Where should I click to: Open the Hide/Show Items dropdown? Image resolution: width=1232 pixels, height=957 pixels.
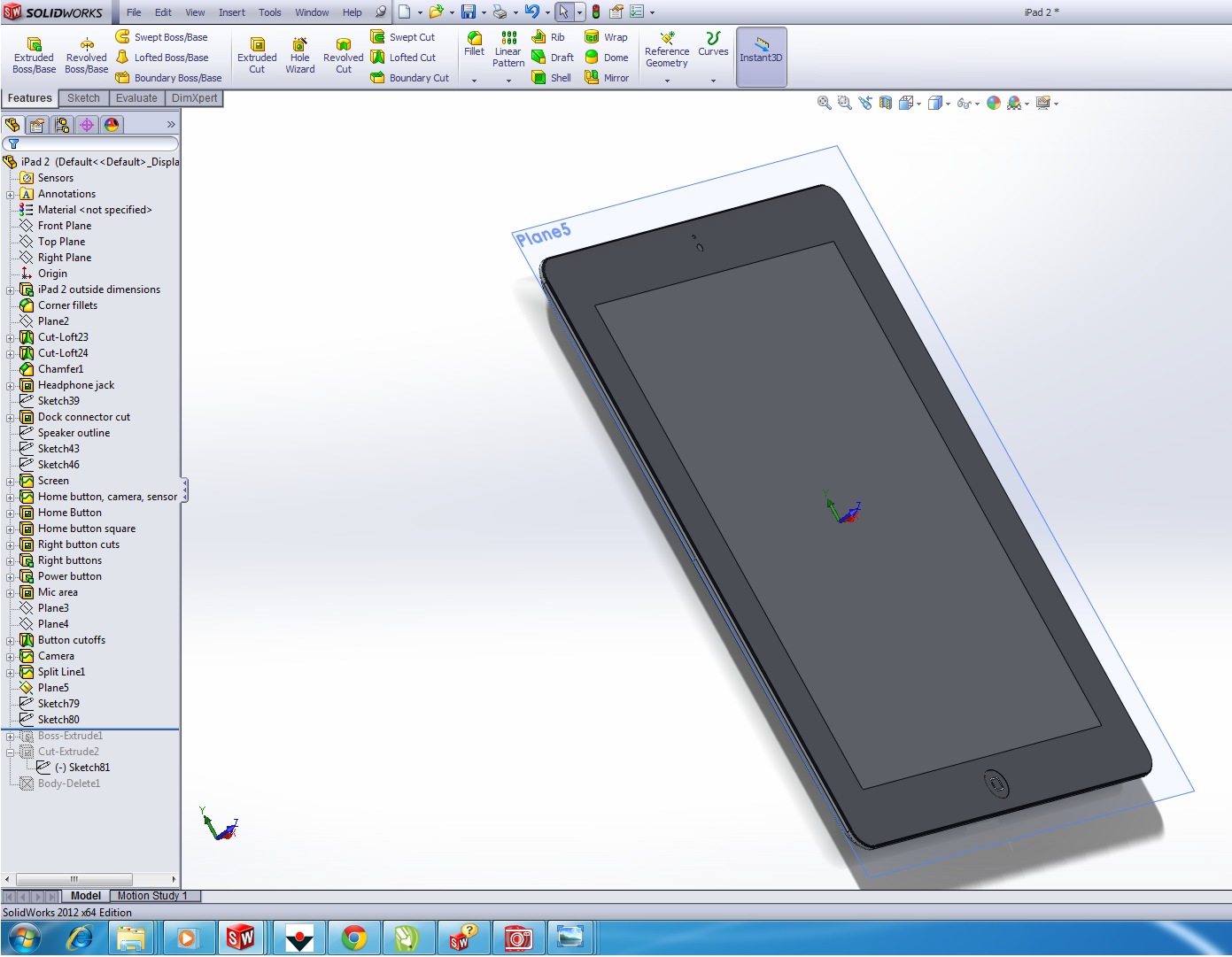click(x=977, y=104)
